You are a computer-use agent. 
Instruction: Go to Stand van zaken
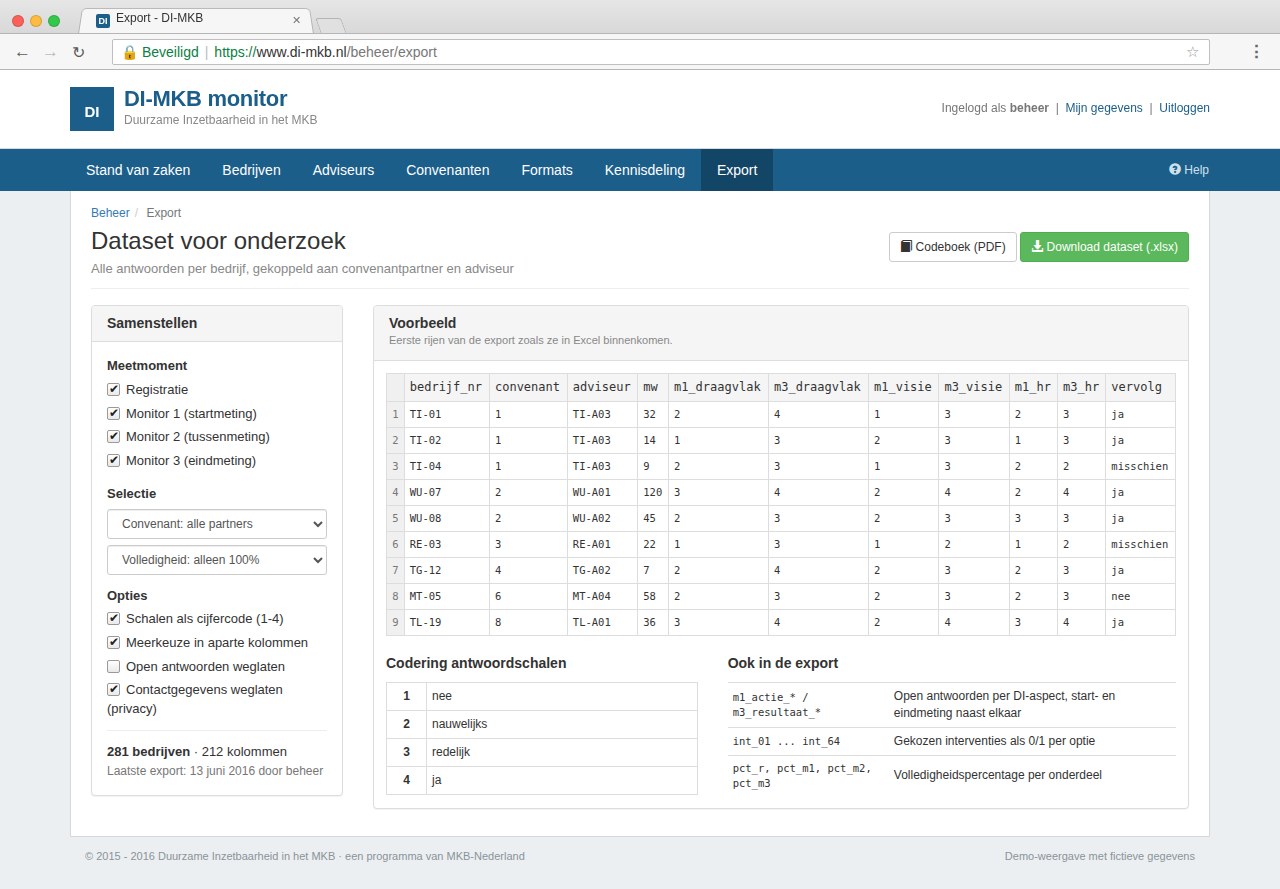click(138, 170)
